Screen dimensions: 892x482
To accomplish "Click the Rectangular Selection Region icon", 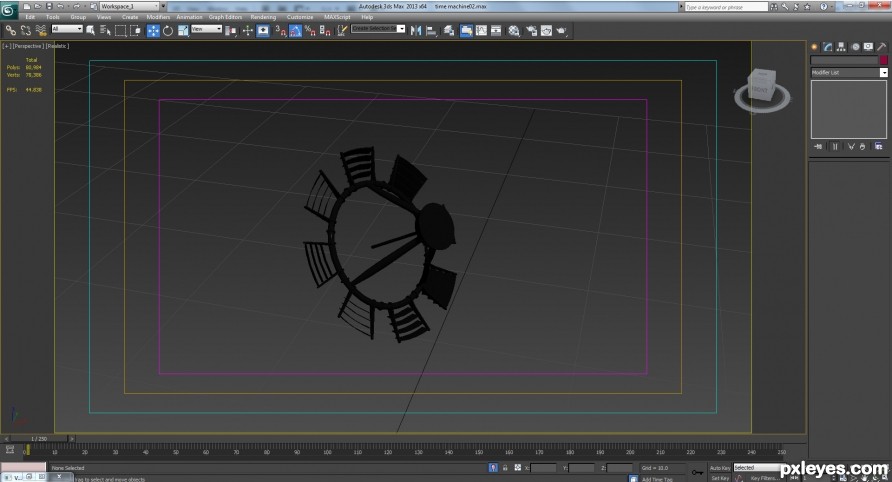I will (120, 31).
